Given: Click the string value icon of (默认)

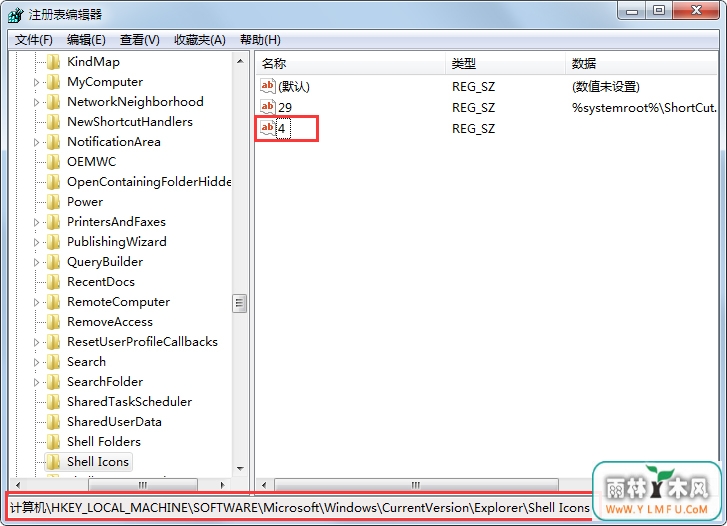Looking at the screenshot, I should [x=268, y=86].
